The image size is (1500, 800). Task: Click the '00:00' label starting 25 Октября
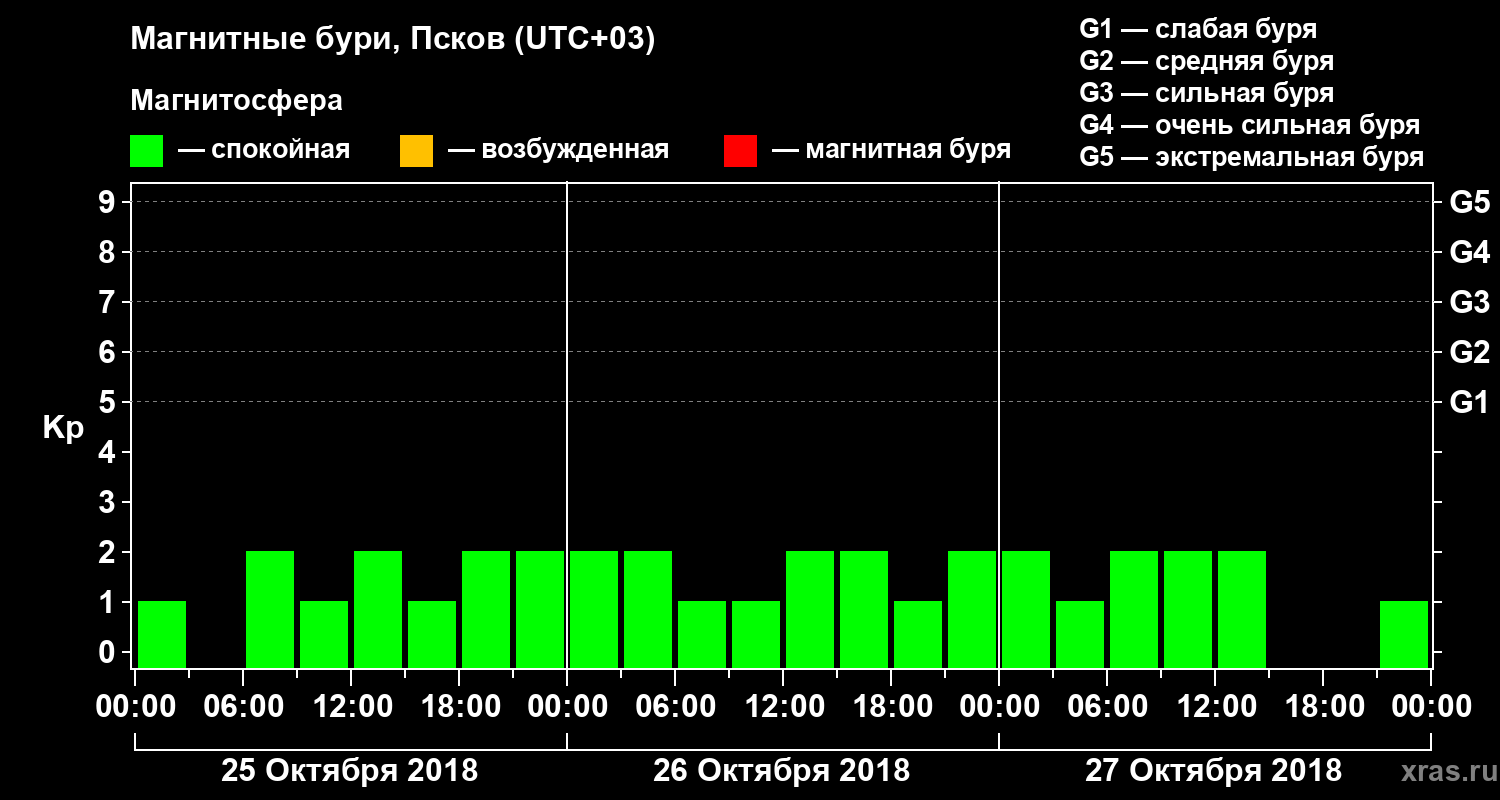(137, 706)
